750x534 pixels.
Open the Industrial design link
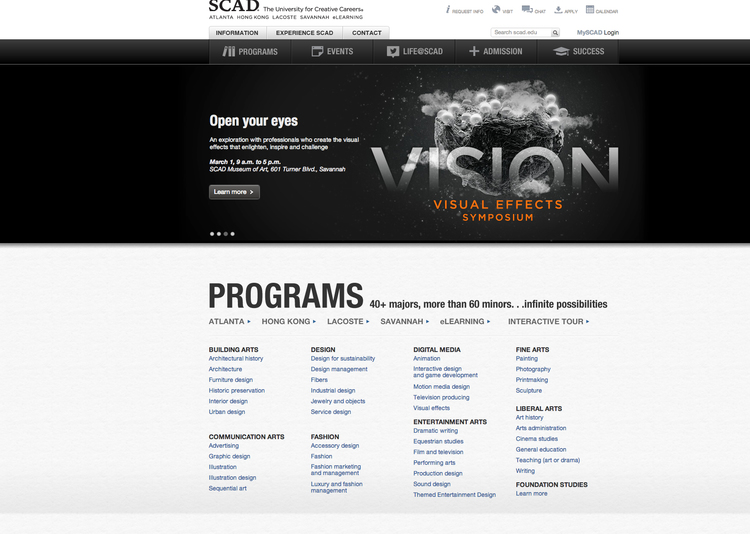point(333,390)
